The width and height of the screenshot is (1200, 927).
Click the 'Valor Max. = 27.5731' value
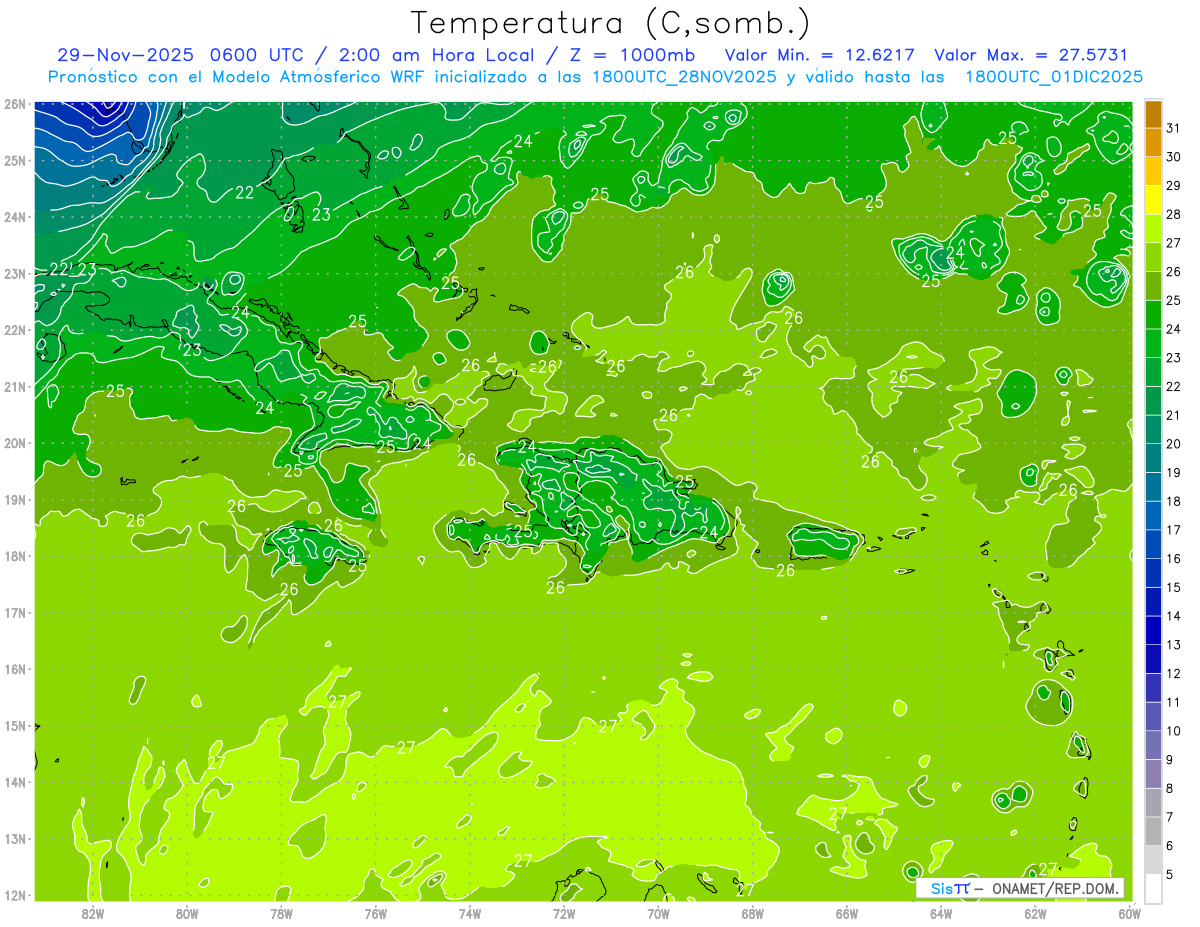pyautogui.click(x=1030, y=55)
